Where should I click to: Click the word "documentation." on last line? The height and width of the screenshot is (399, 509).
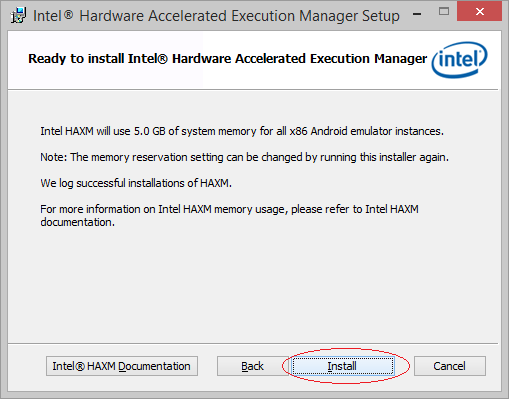coord(78,222)
